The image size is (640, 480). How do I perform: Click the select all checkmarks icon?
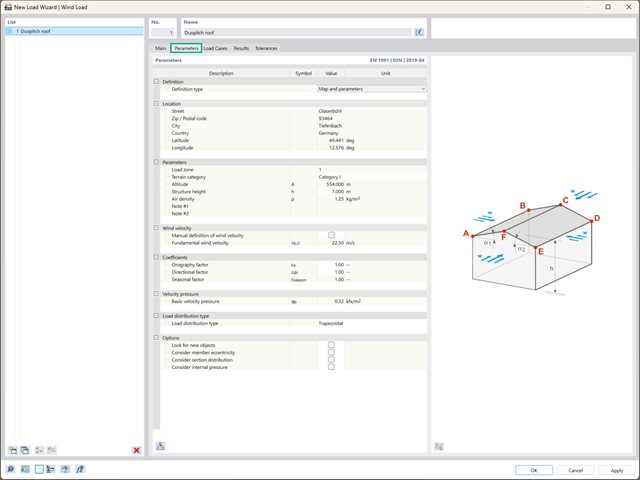tap(40, 450)
